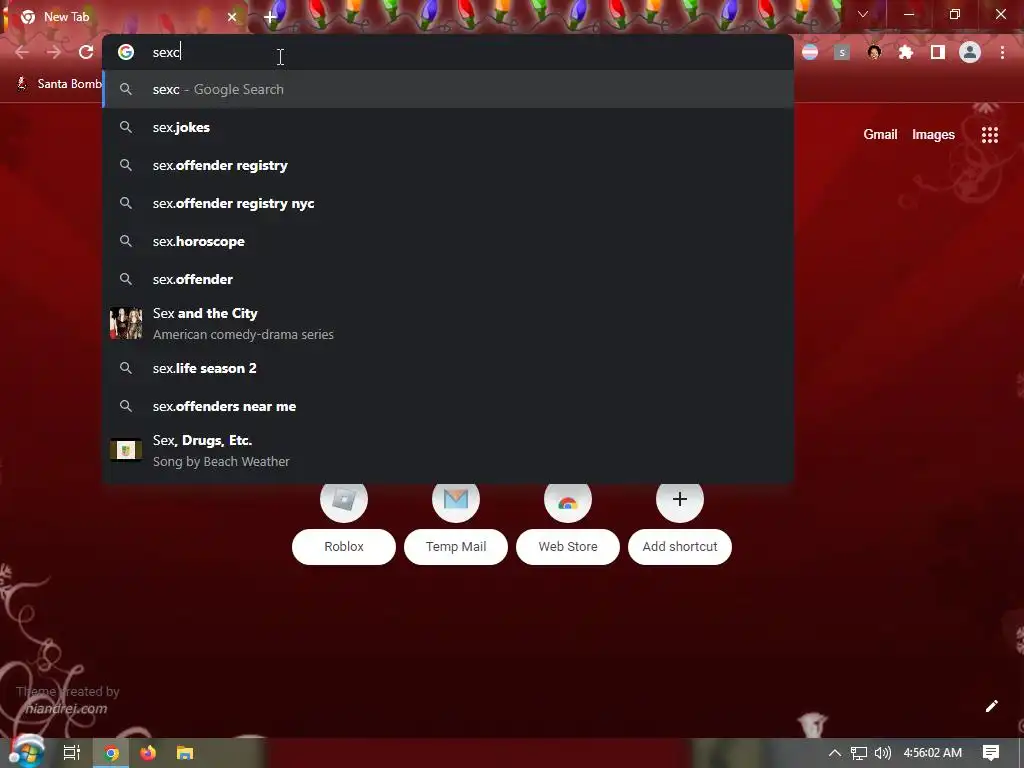Open the Images link

coord(933,135)
